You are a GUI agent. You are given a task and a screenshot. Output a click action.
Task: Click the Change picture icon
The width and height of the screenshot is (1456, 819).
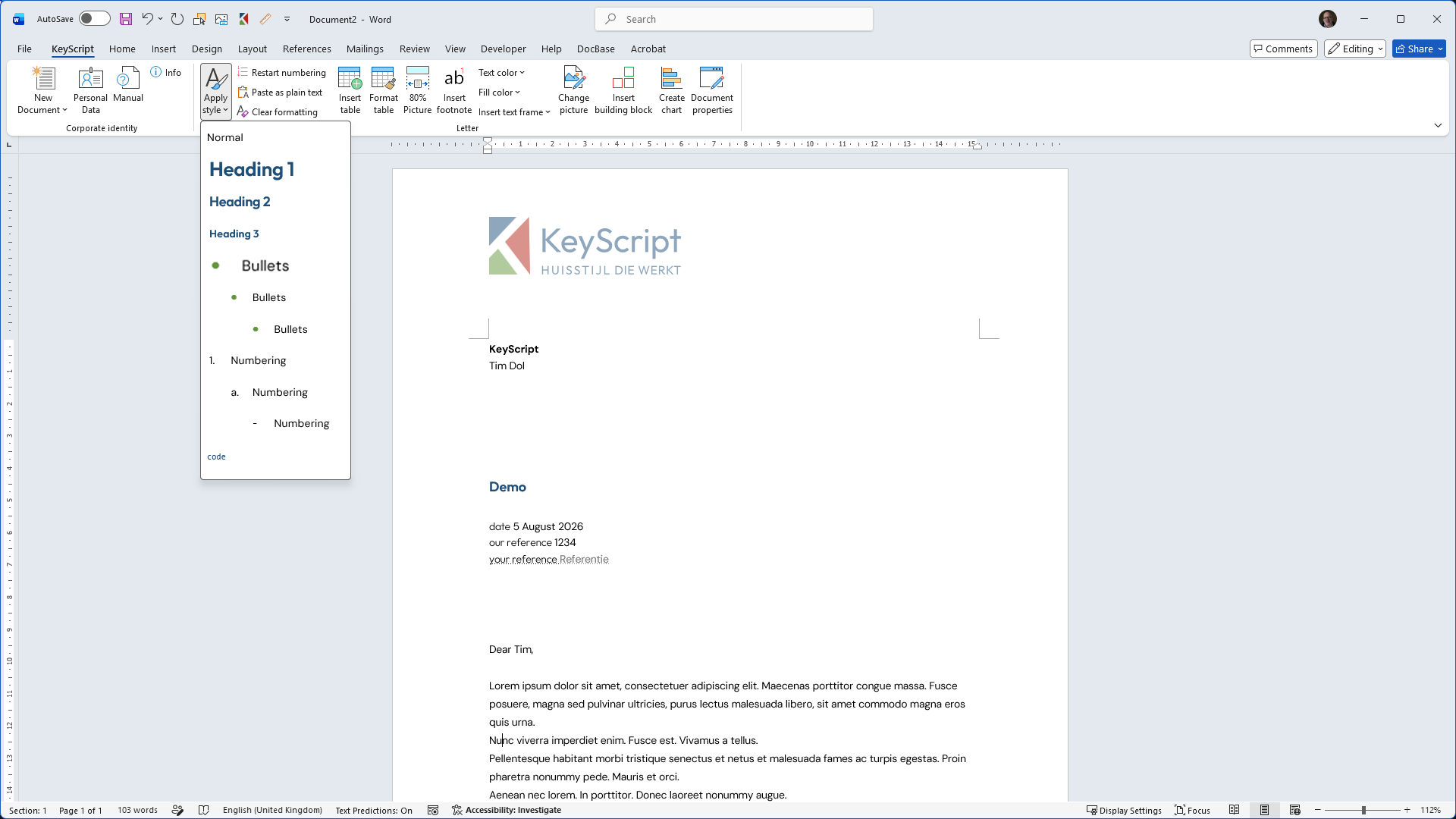coord(573,90)
